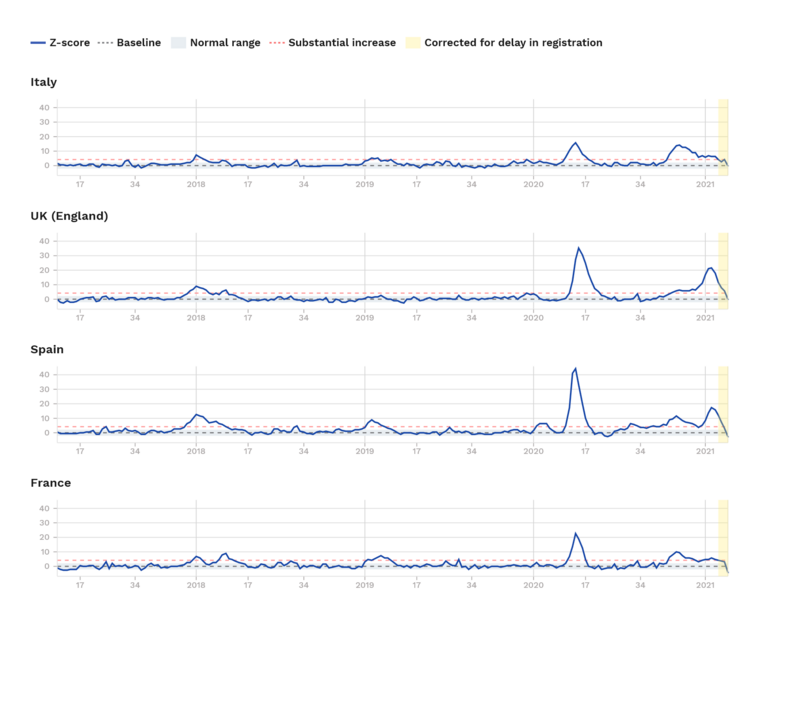The height and width of the screenshot is (719, 800).
Task: Click the 2021 label on France chart axis
Action: [706, 585]
